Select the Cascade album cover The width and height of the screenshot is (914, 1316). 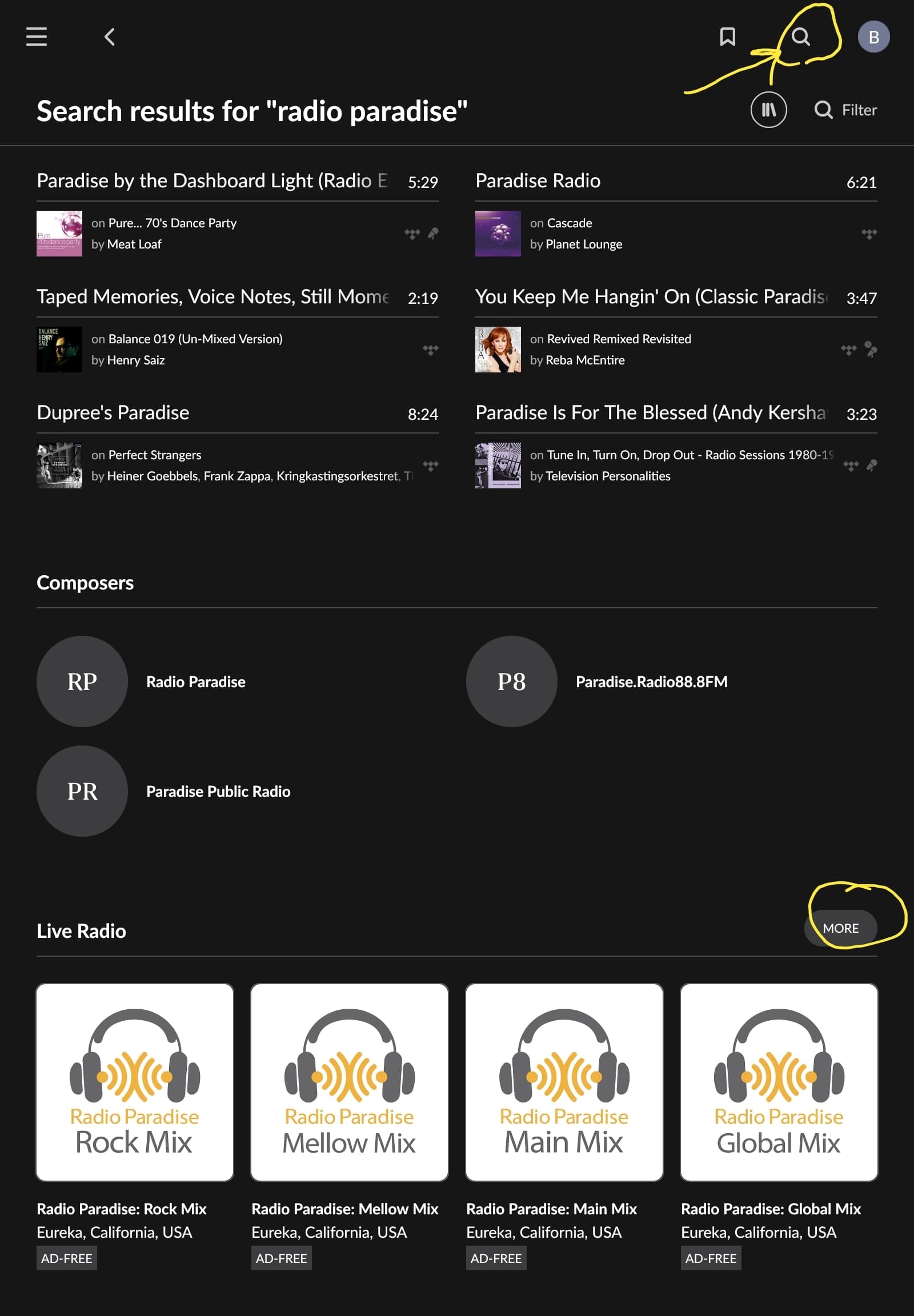coord(498,234)
